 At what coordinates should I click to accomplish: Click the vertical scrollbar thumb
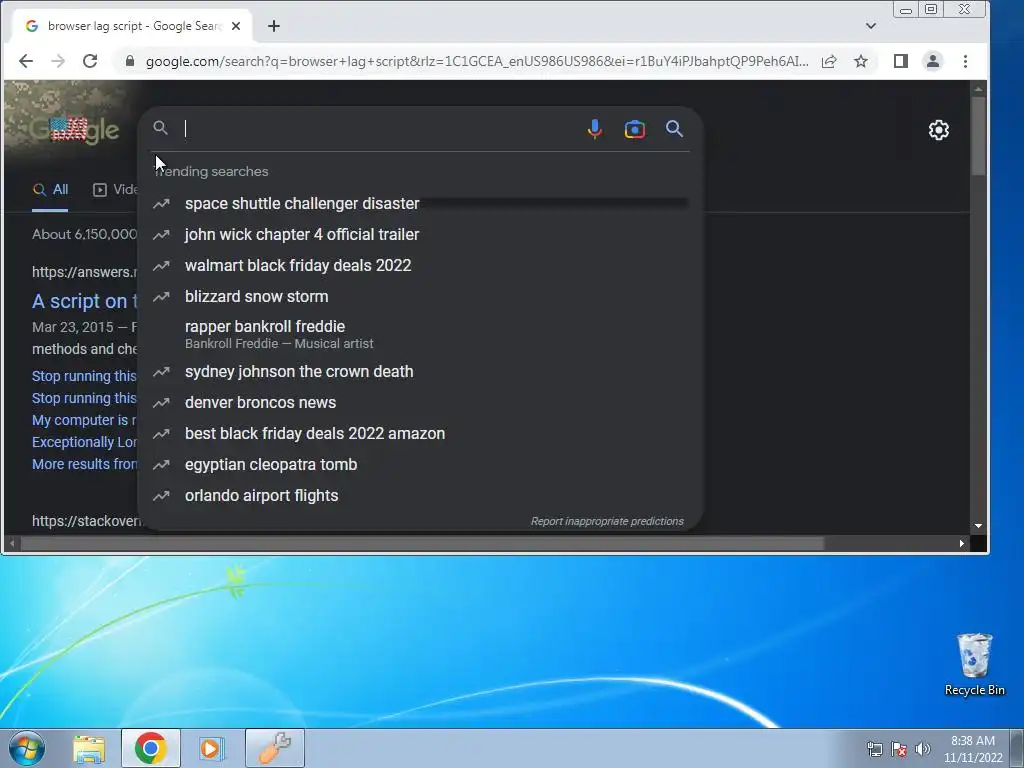click(978, 136)
